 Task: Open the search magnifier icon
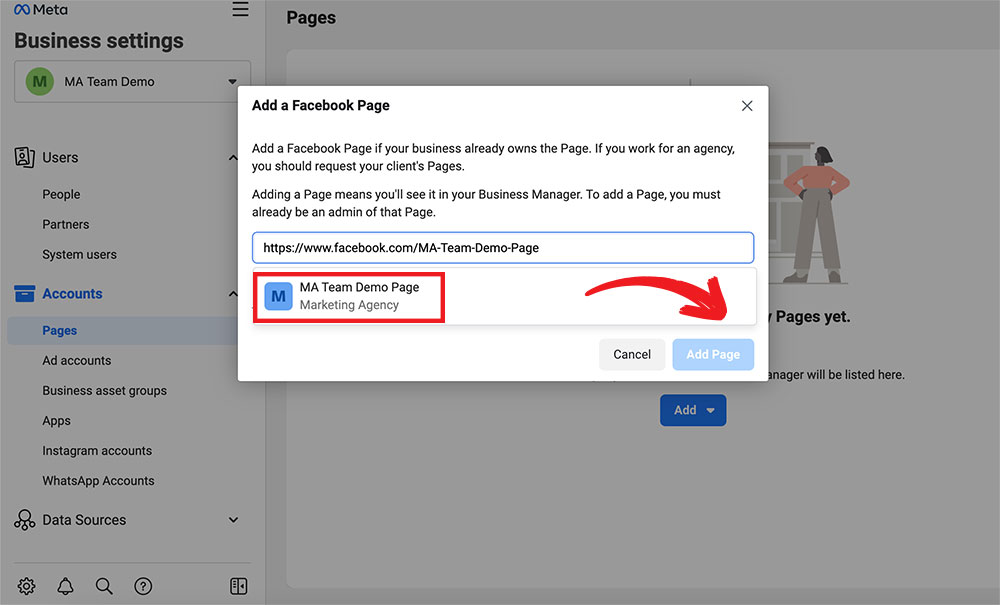click(x=104, y=586)
